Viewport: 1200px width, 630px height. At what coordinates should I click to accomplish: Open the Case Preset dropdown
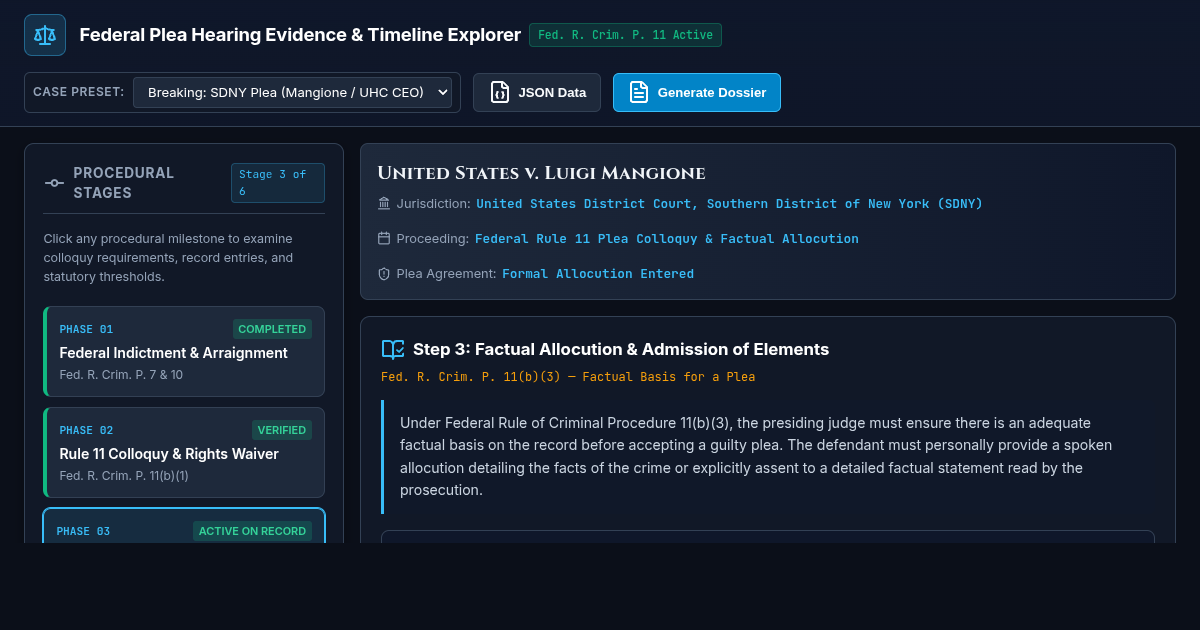[292, 92]
